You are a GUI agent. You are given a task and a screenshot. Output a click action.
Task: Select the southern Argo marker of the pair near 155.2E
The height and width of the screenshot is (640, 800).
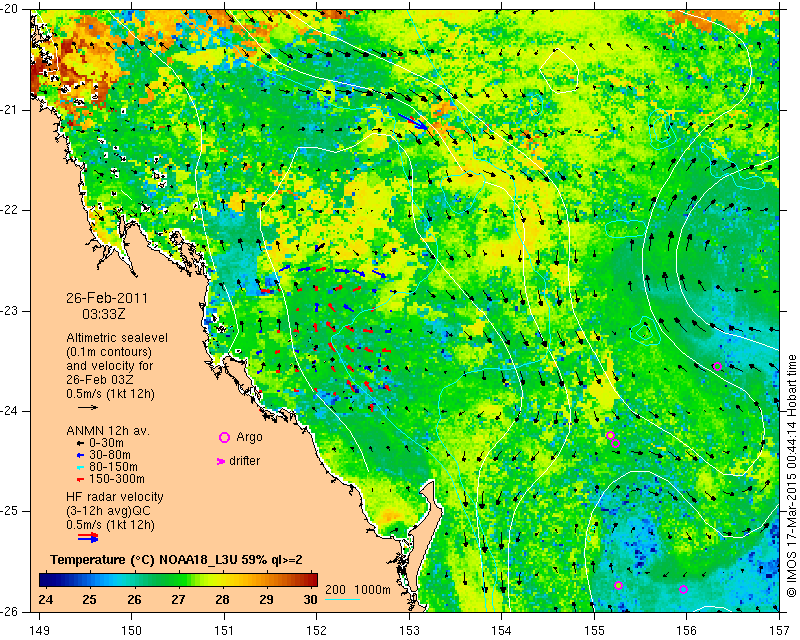[x=616, y=444]
